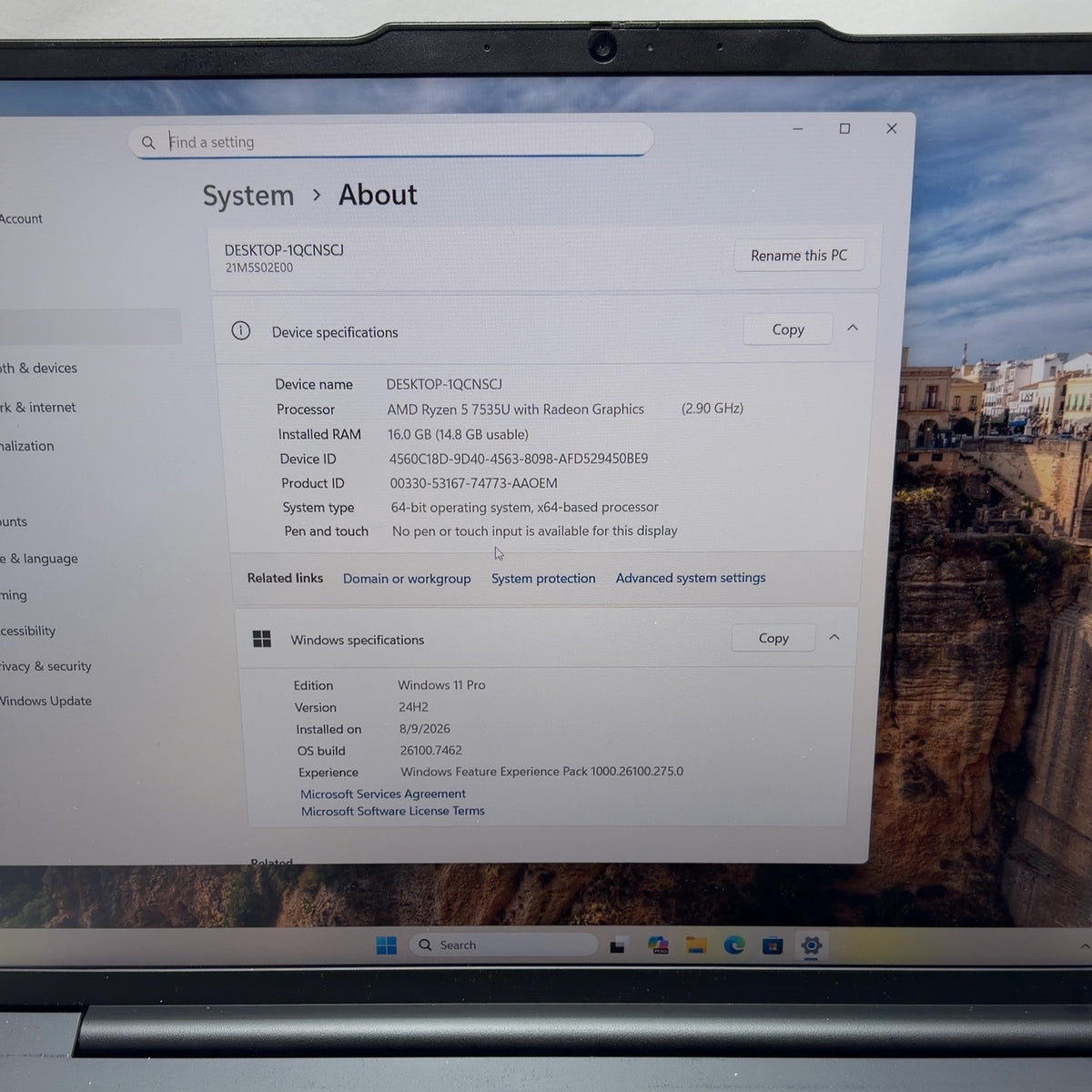Image resolution: width=1092 pixels, height=1092 pixels.
Task: Click the Settings gear on taskbar
Action: tap(811, 945)
